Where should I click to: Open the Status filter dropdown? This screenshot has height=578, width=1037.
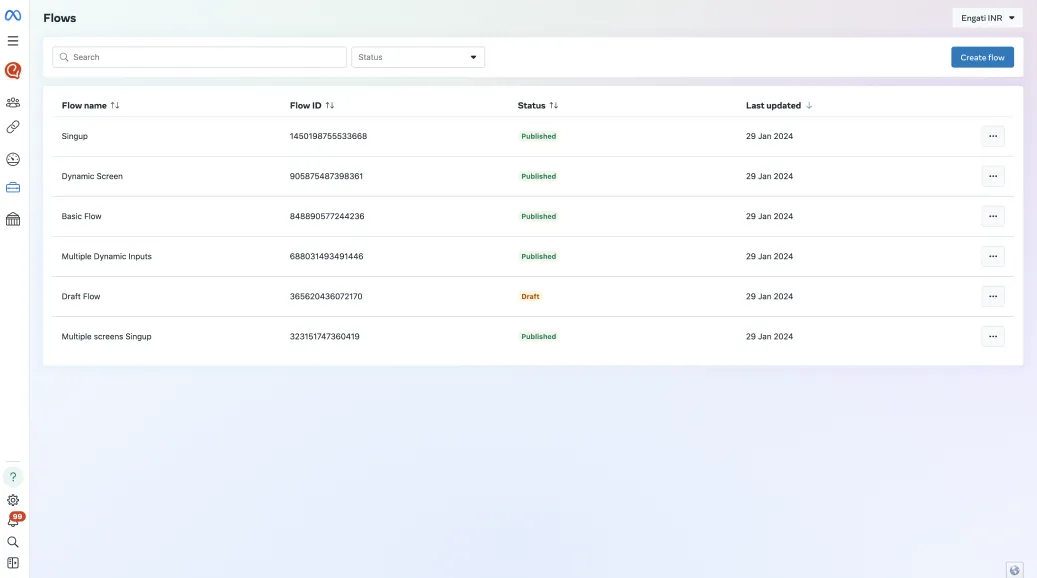(417, 56)
